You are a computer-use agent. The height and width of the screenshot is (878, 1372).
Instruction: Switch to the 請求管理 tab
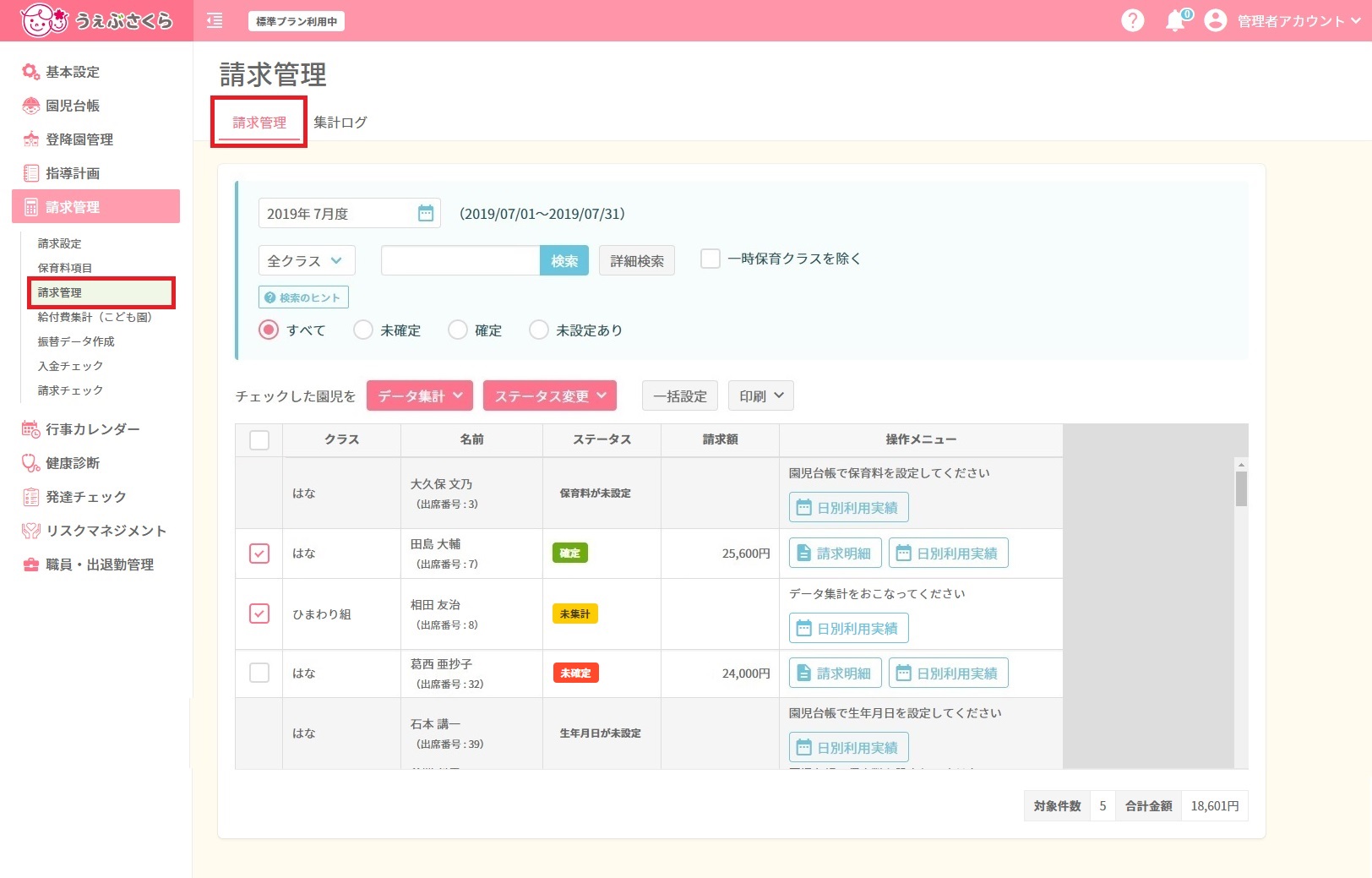pyautogui.click(x=259, y=123)
